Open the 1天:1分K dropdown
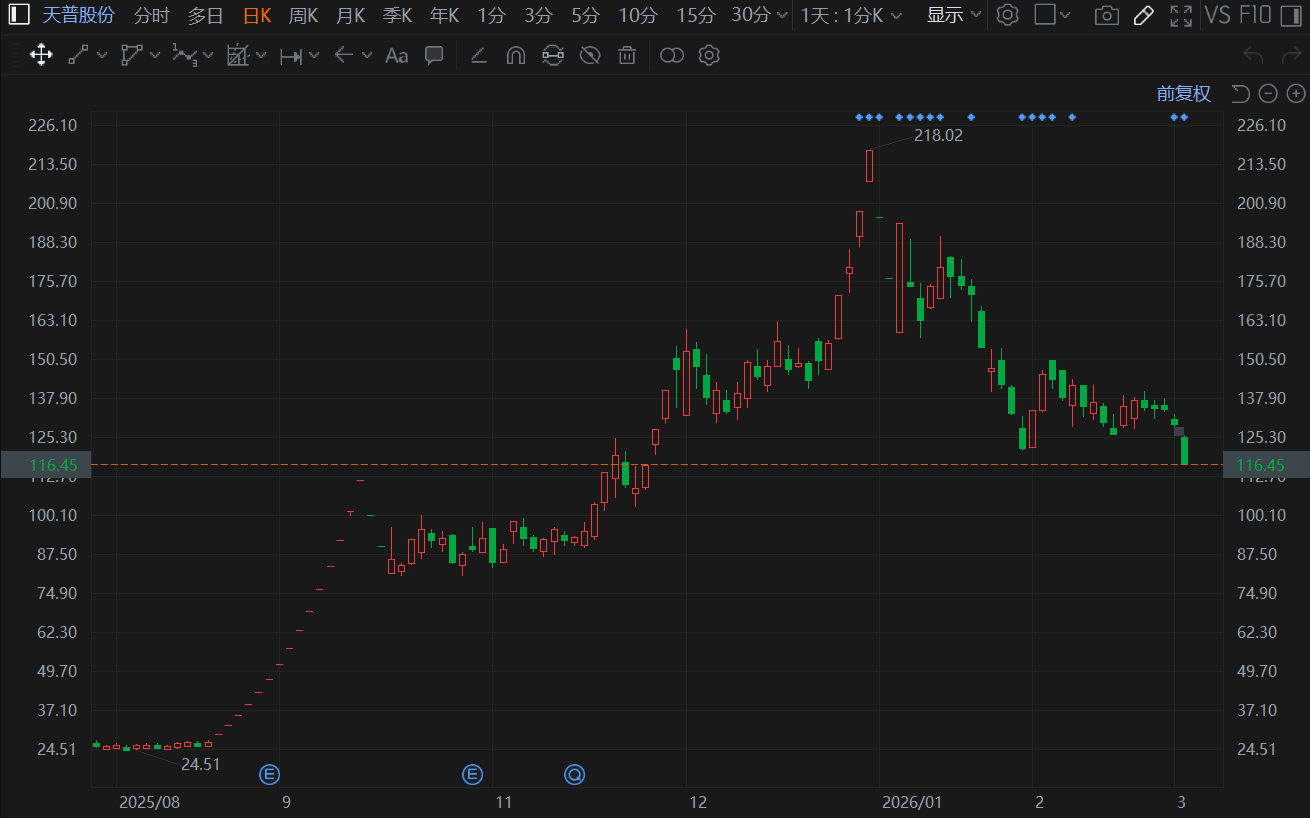This screenshot has width=1310, height=818. click(x=851, y=15)
